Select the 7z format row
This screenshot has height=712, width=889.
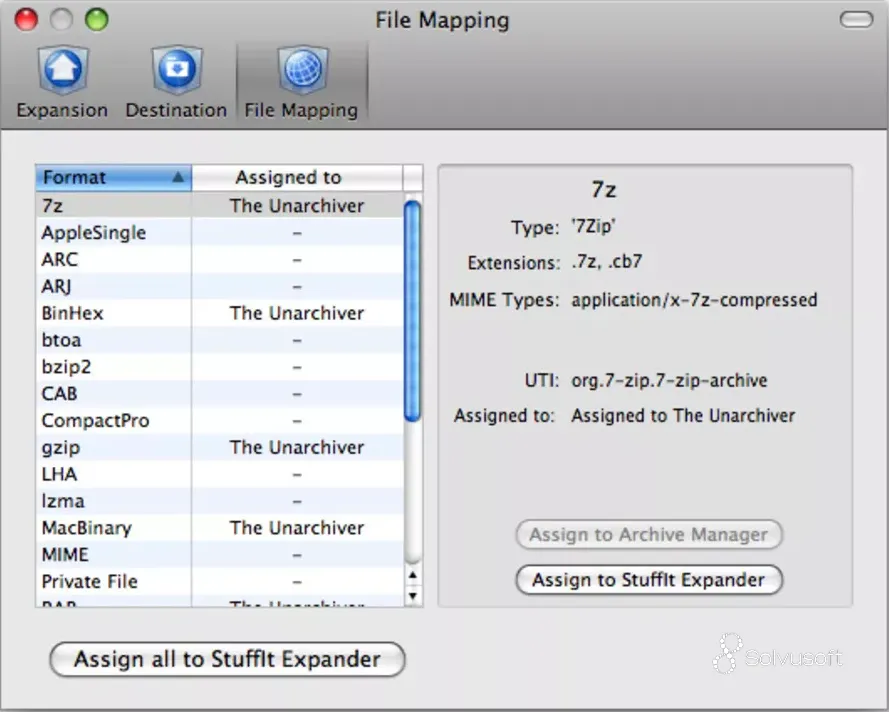pos(219,206)
